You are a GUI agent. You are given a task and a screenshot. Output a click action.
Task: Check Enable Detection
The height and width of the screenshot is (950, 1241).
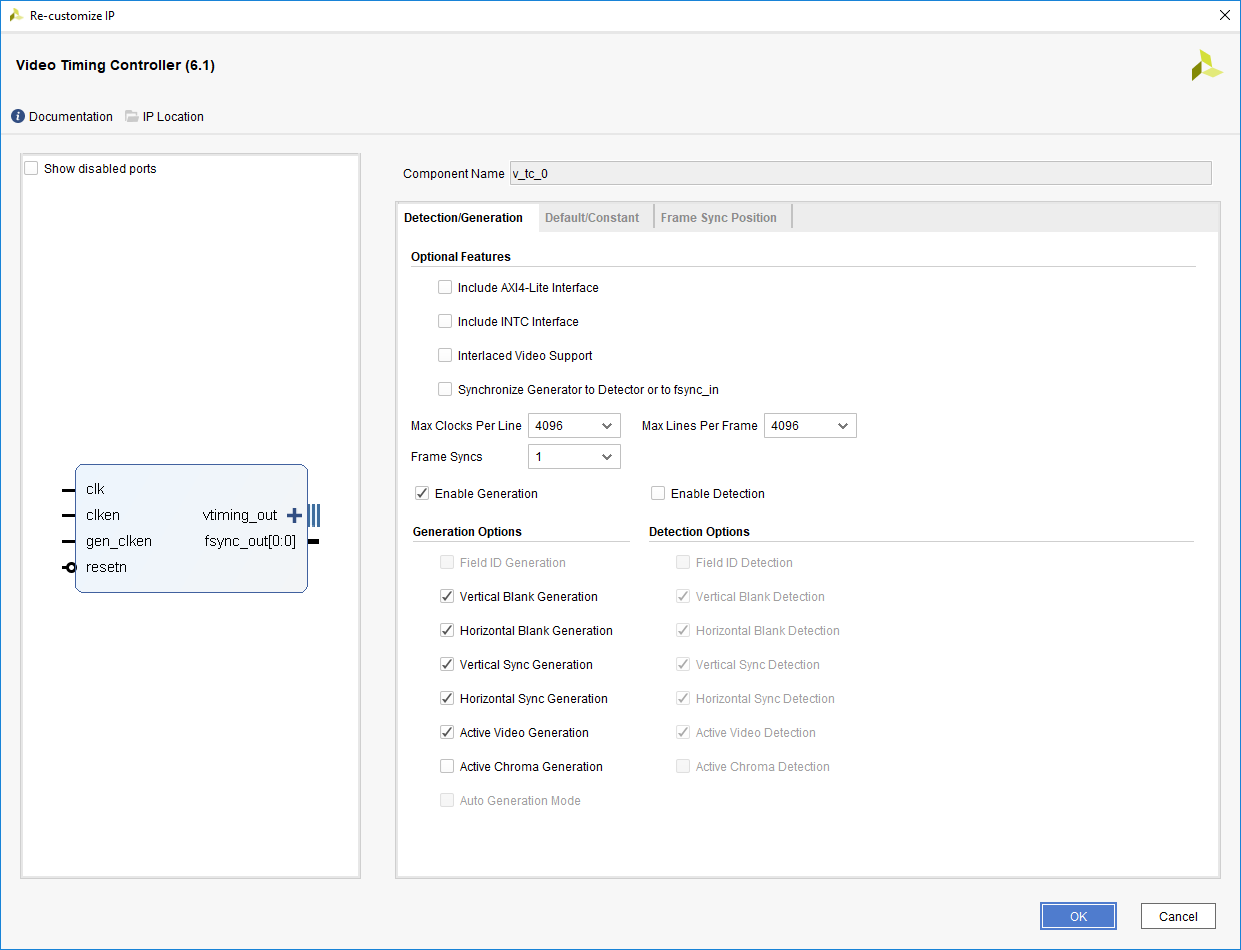tap(658, 493)
